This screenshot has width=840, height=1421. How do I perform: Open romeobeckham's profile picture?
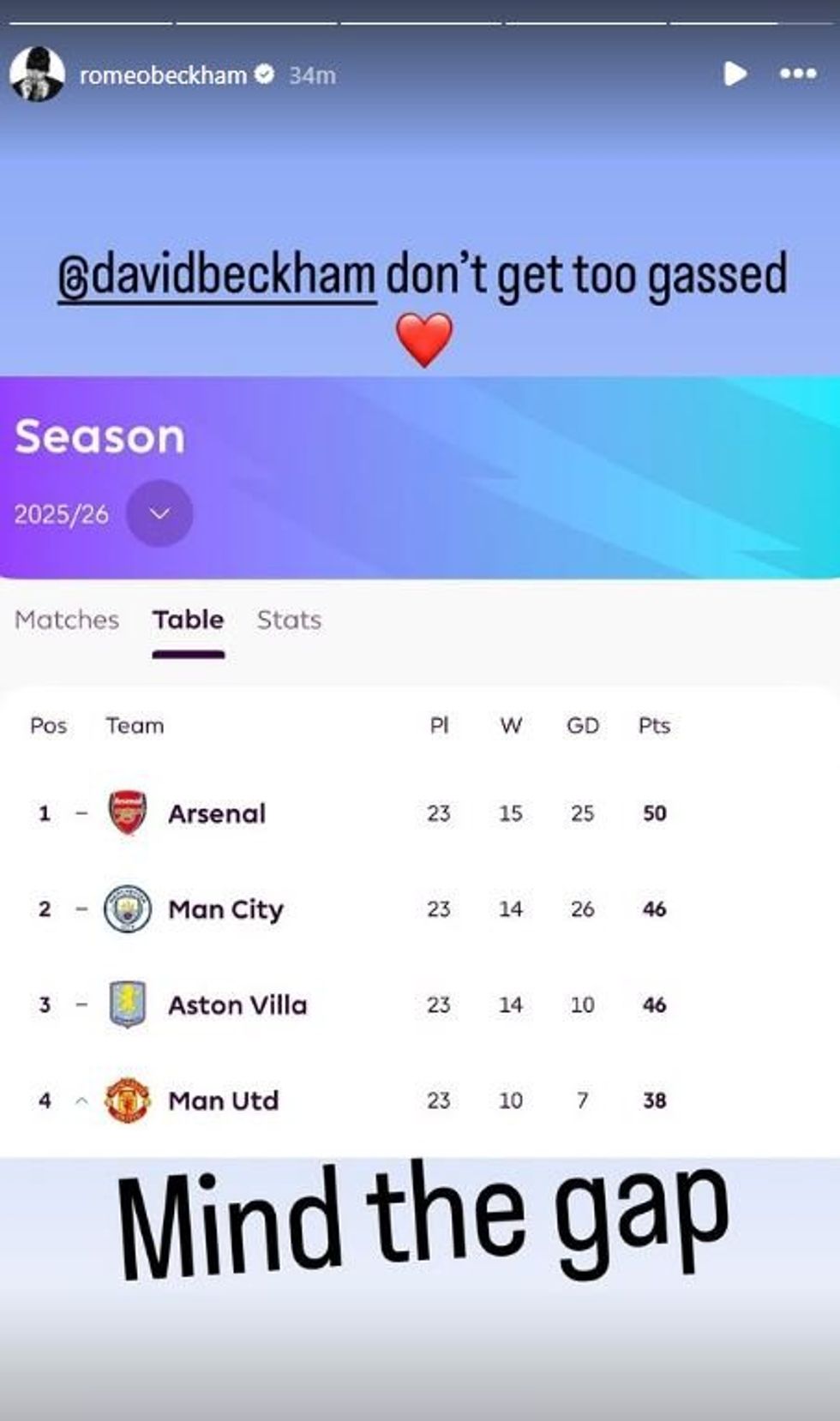pyautogui.click(x=37, y=75)
